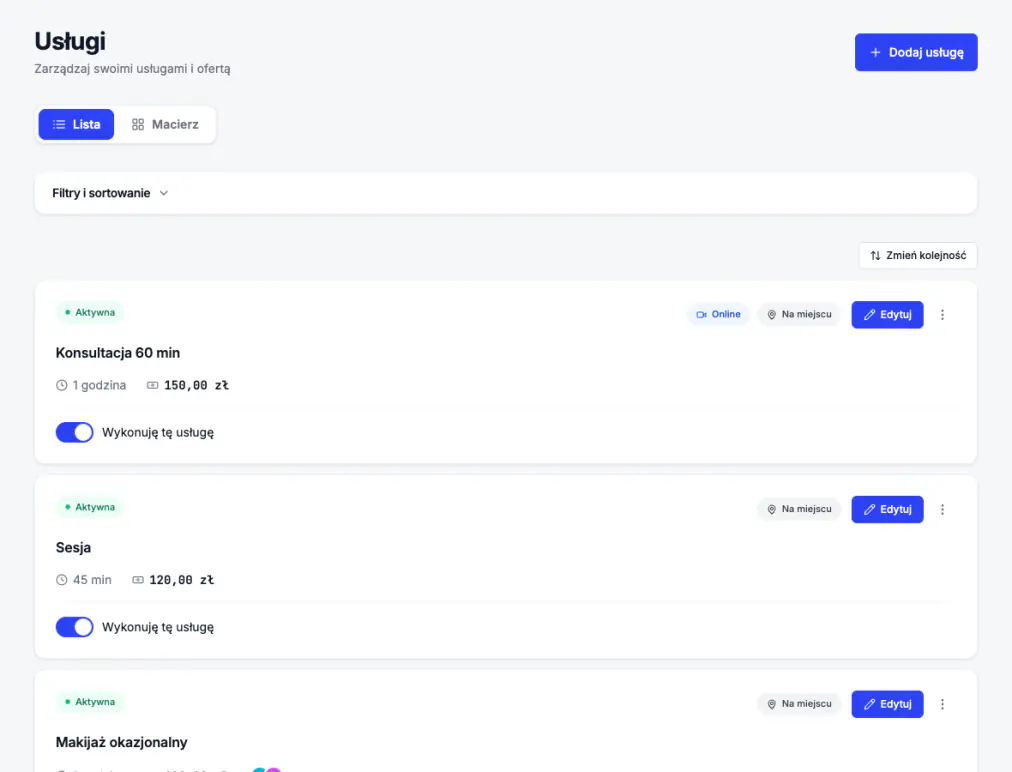Viewport: 1012px width, 772px height.
Task: Click the Zmień kolejność button
Action: 918,256
